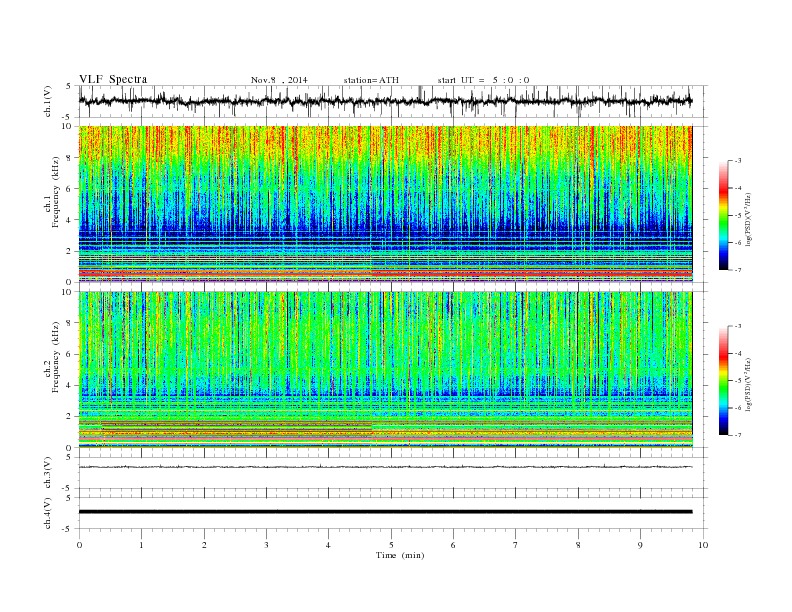Click the ch.2 color scale bar
This screenshot has width=792, height=612.
(x=724, y=381)
